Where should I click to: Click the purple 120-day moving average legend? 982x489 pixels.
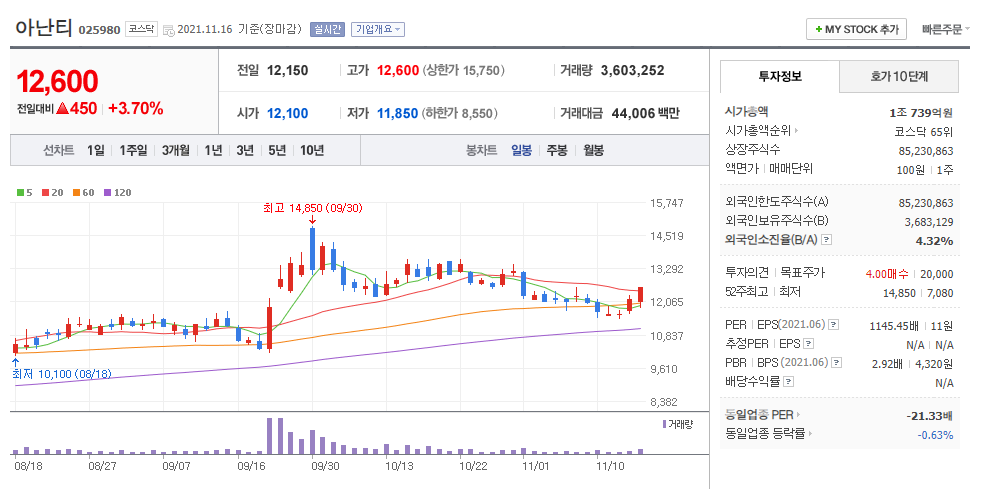[118, 192]
